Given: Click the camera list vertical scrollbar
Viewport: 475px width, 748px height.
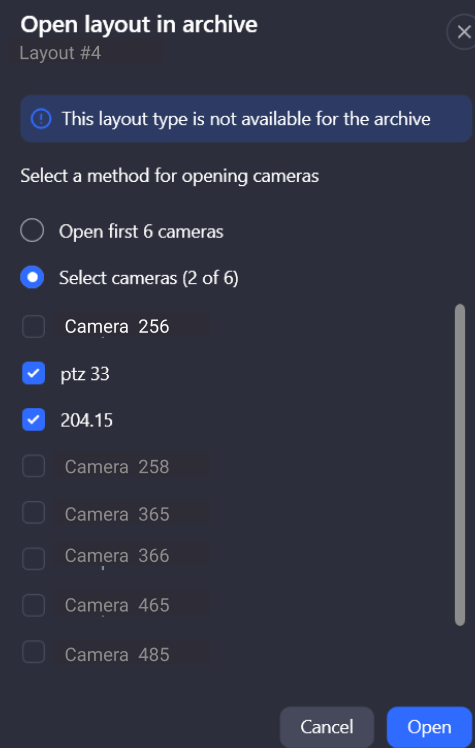Looking at the screenshot, I should click(460, 465).
